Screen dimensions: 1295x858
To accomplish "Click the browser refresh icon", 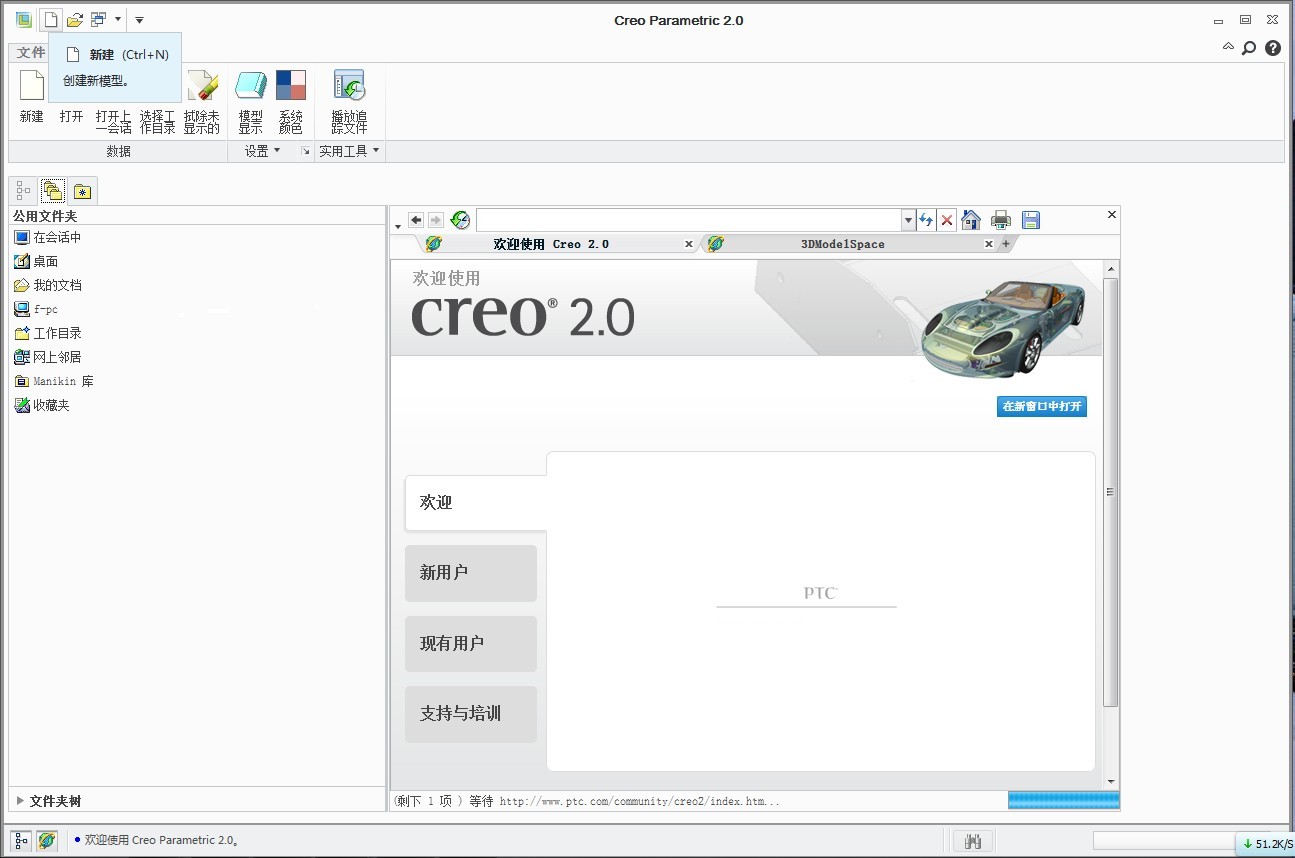I will coord(926,220).
